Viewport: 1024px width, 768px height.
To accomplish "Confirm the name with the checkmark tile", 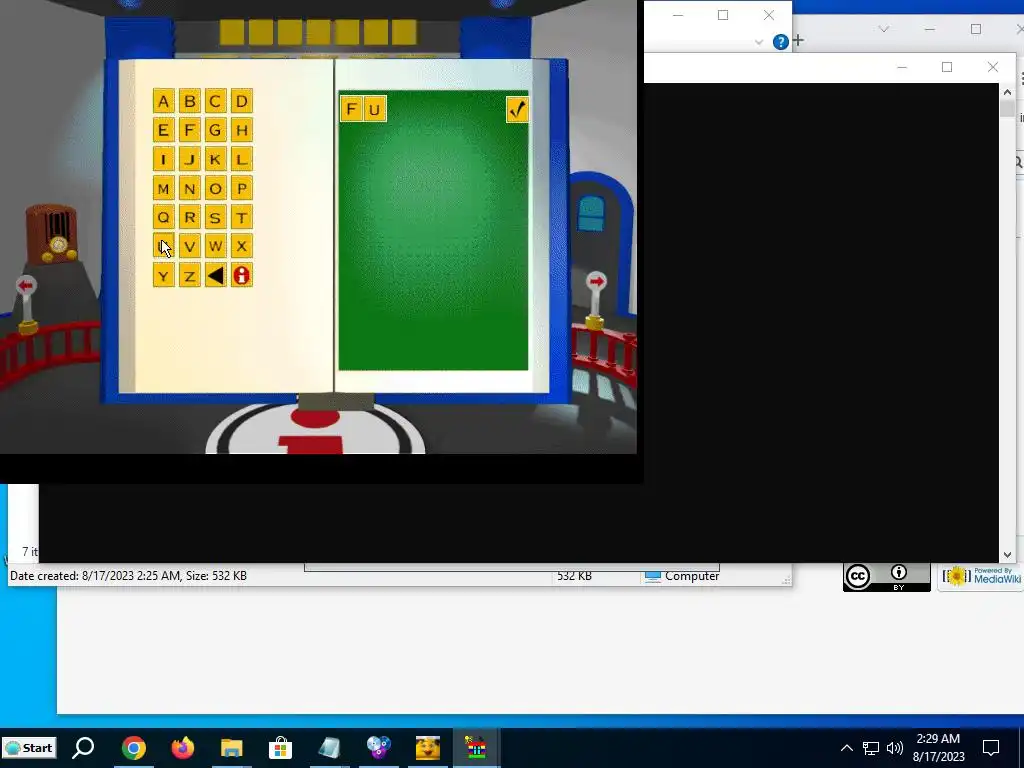I will tap(517, 109).
